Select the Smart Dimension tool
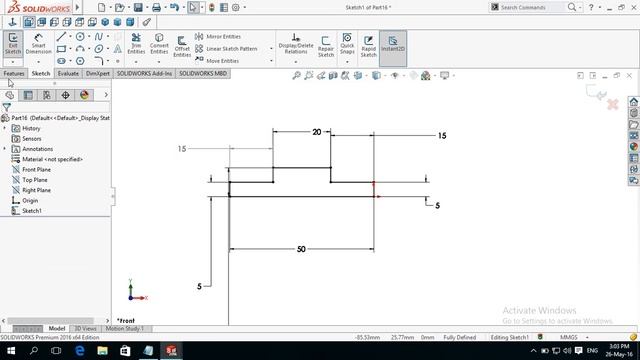This screenshot has height=360, width=640. tap(38, 44)
